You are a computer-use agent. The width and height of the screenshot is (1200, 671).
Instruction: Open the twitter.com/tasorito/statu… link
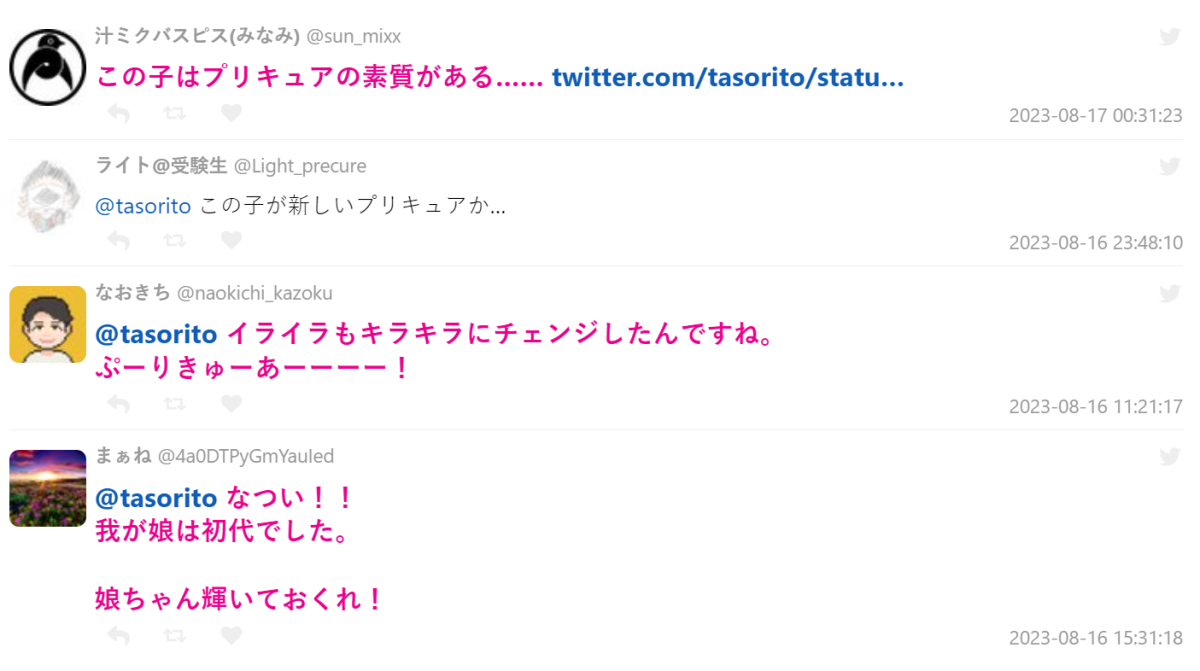[728, 77]
